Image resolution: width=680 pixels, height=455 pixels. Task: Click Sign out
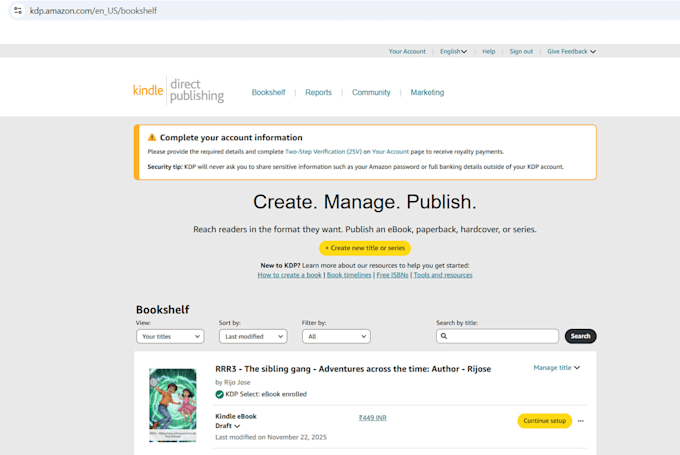[x=521, y=51]
